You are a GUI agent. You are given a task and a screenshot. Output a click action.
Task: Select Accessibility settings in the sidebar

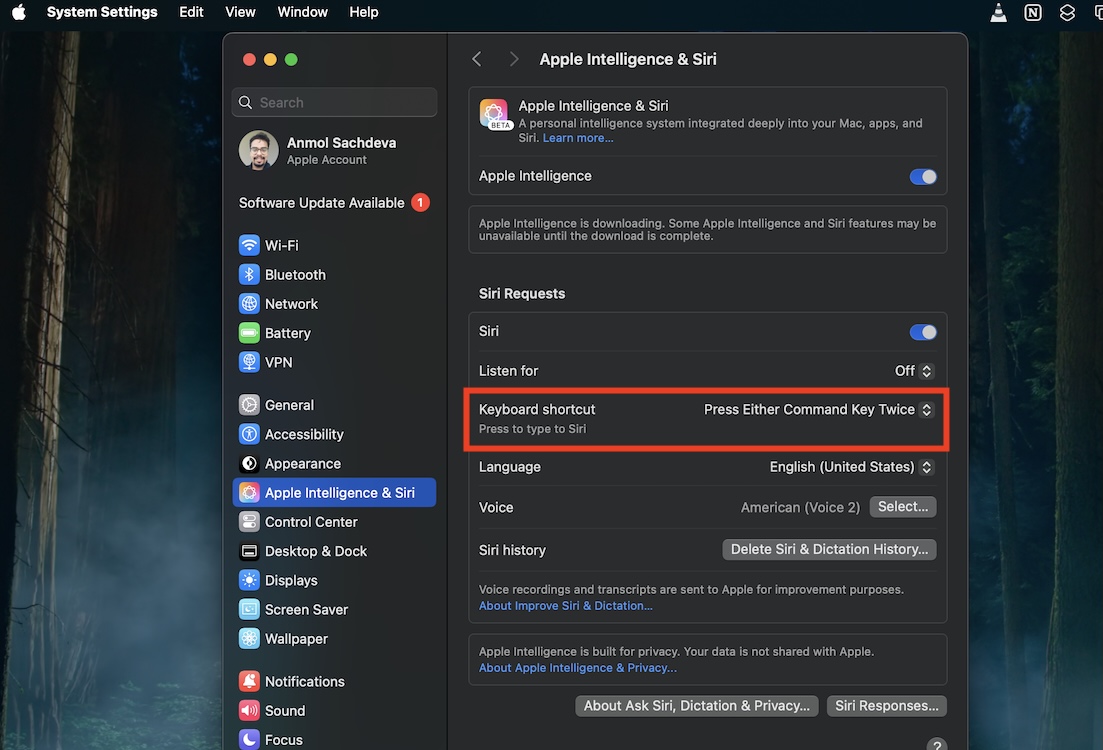click(x=304, y=434)
